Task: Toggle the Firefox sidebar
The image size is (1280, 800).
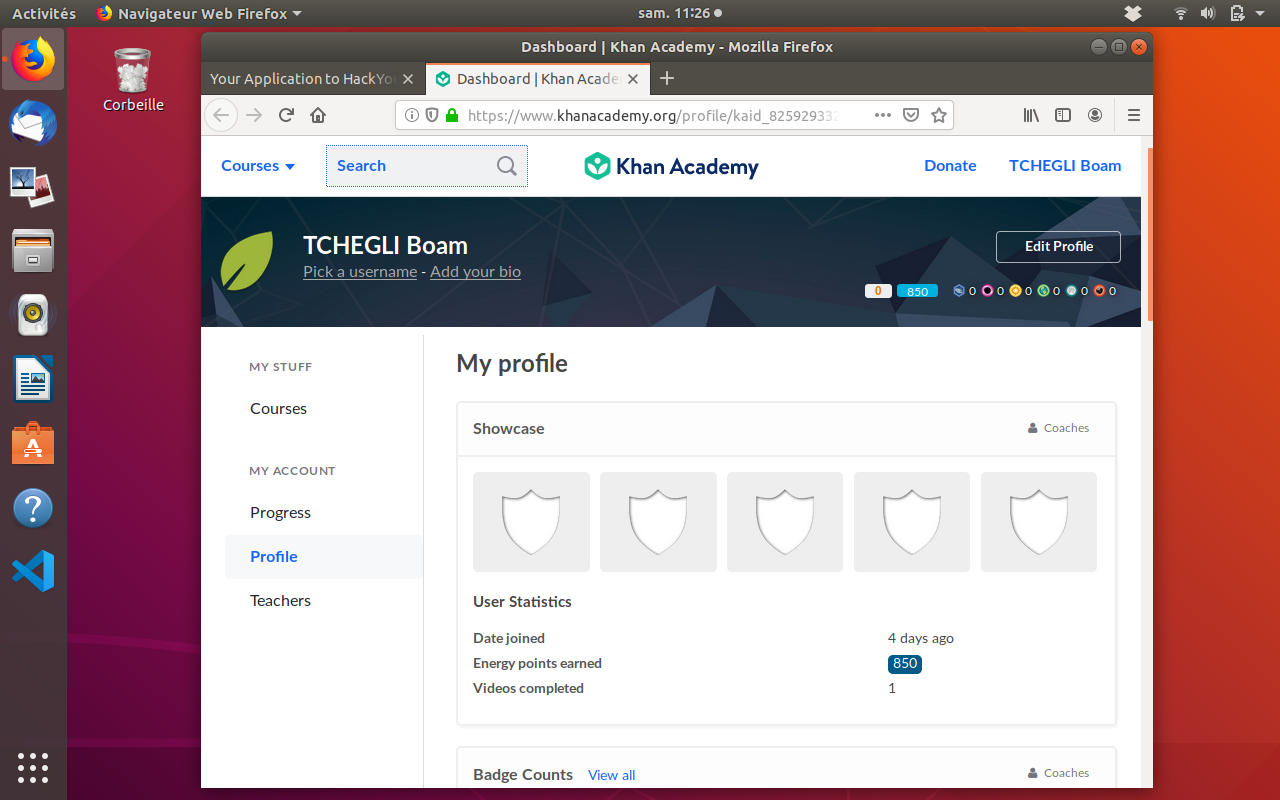Action: (x=1063, y=115)
